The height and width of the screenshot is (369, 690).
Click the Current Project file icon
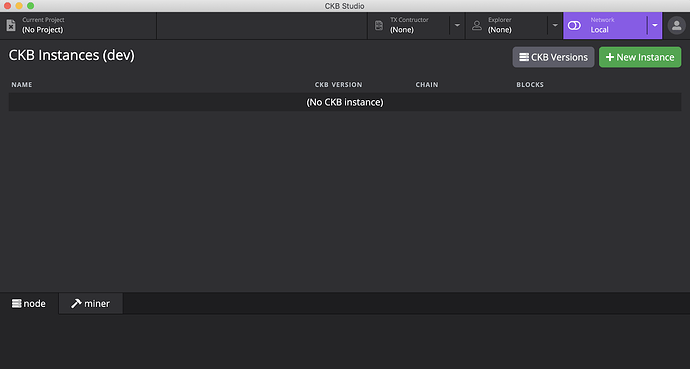click(x=11, y=26)
